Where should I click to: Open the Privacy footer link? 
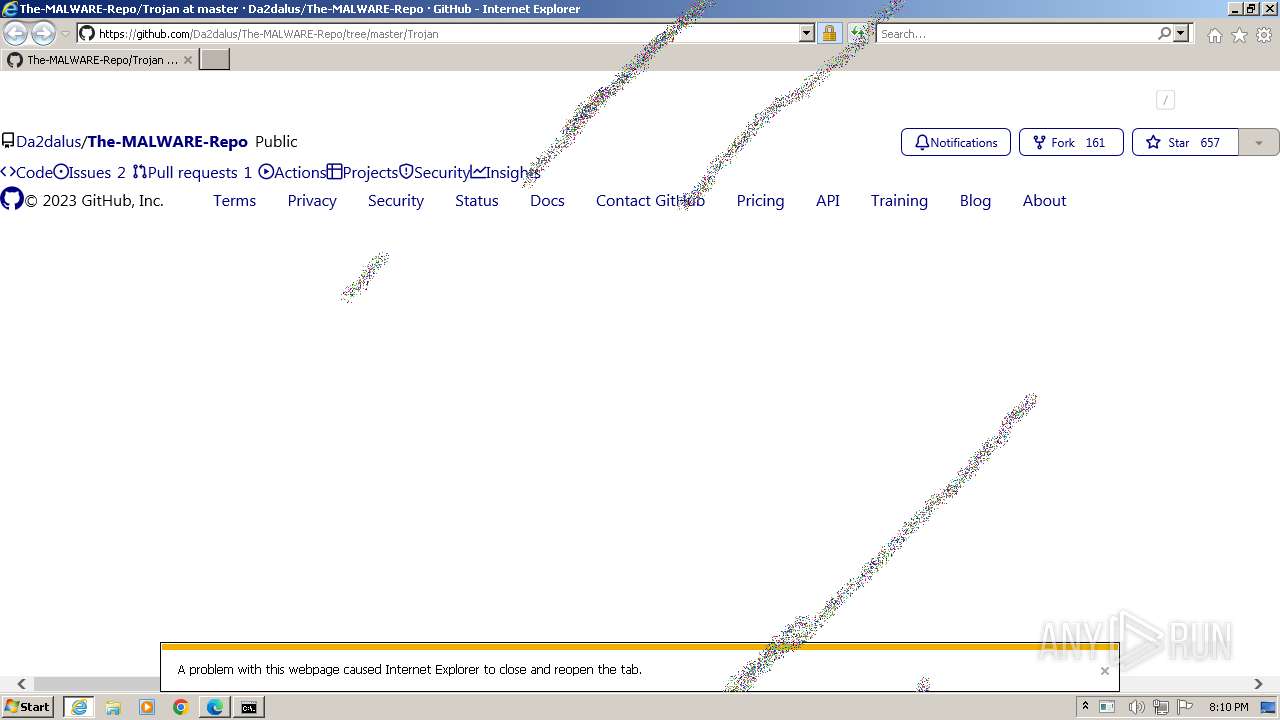click(312, 200)
